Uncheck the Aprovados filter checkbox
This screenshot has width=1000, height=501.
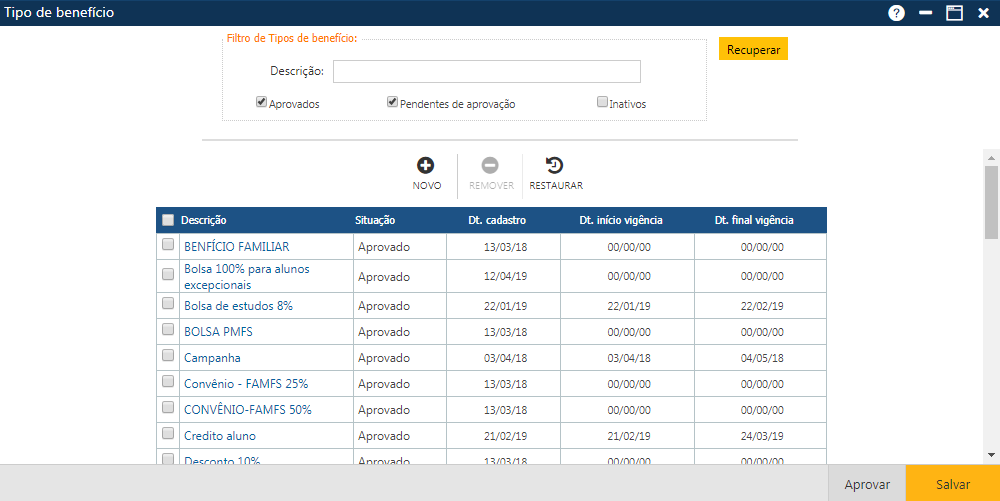[262, 102]
